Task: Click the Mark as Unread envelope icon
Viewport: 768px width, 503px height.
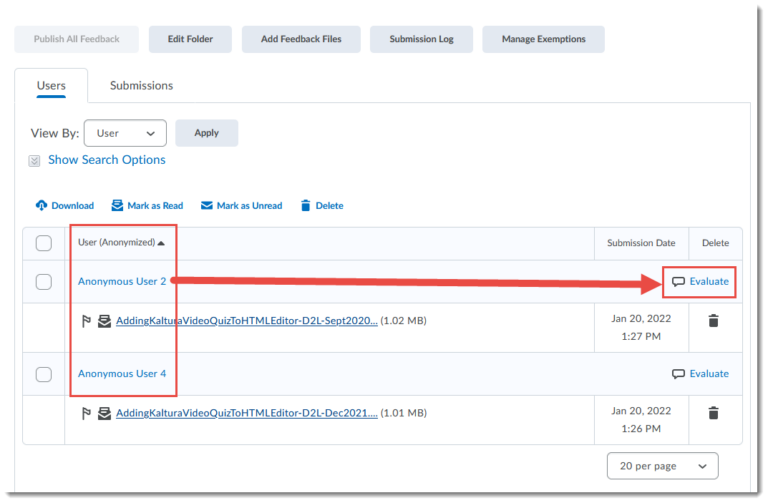Action: pos(207,206)
